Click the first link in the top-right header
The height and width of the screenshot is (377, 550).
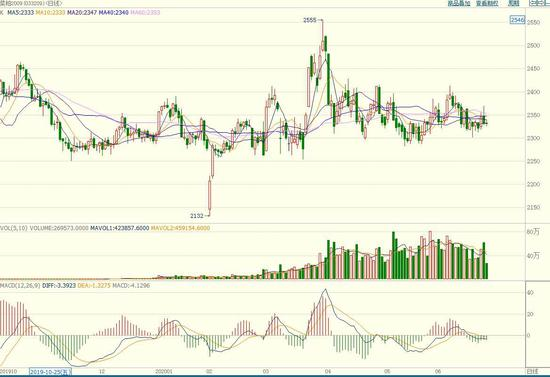click(x=459, y=4)
